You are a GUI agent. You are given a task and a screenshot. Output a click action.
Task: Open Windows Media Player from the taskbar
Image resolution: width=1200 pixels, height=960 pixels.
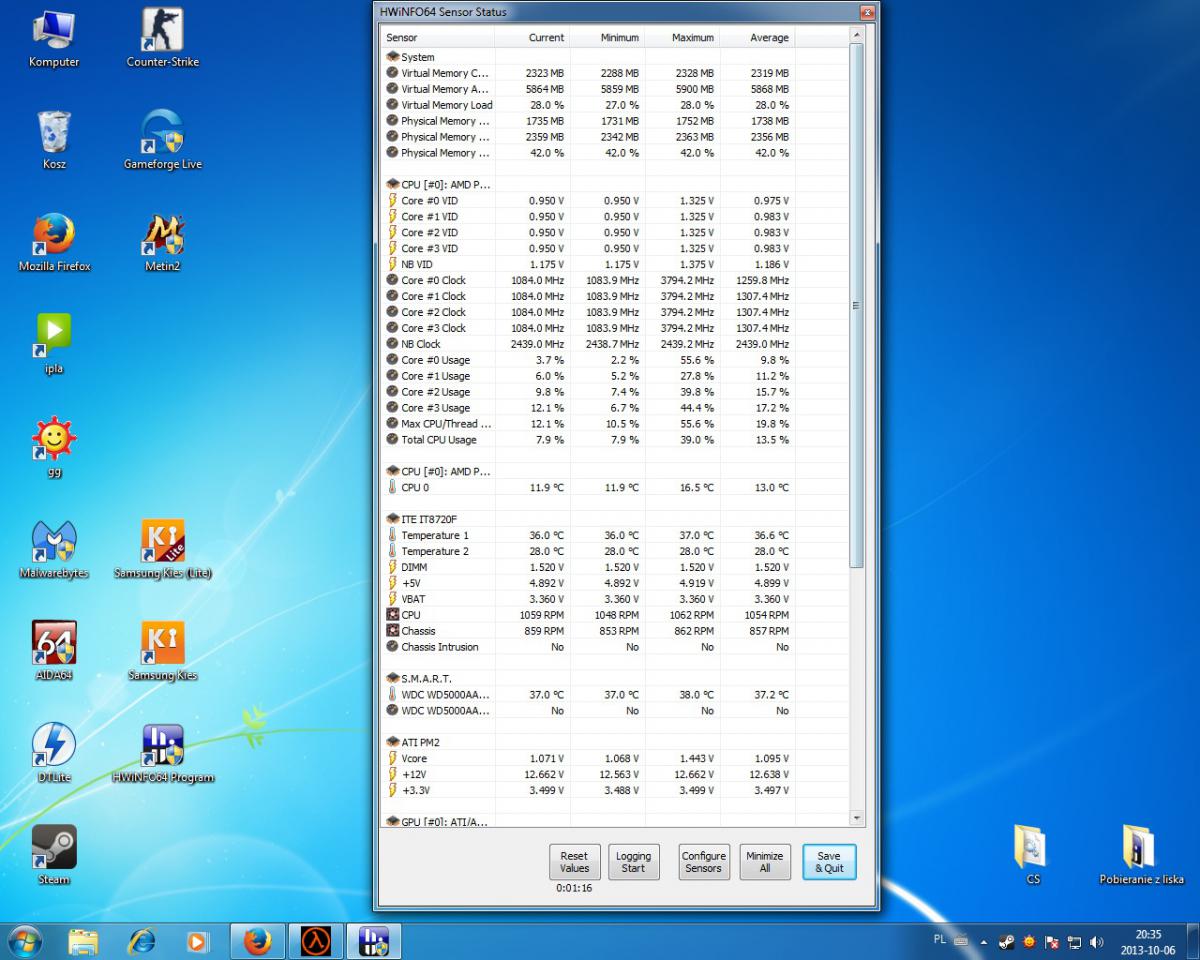point(199,941)
